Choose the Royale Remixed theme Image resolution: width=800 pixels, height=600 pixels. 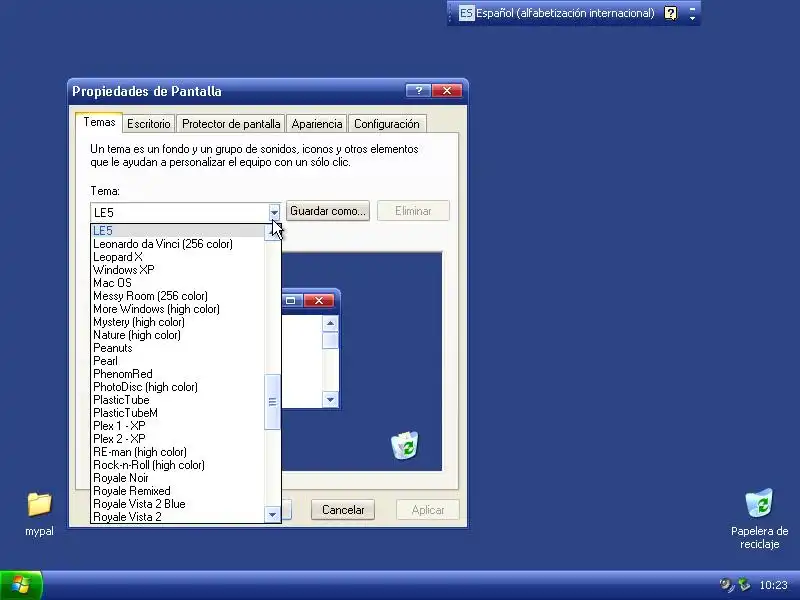[178, 491]
